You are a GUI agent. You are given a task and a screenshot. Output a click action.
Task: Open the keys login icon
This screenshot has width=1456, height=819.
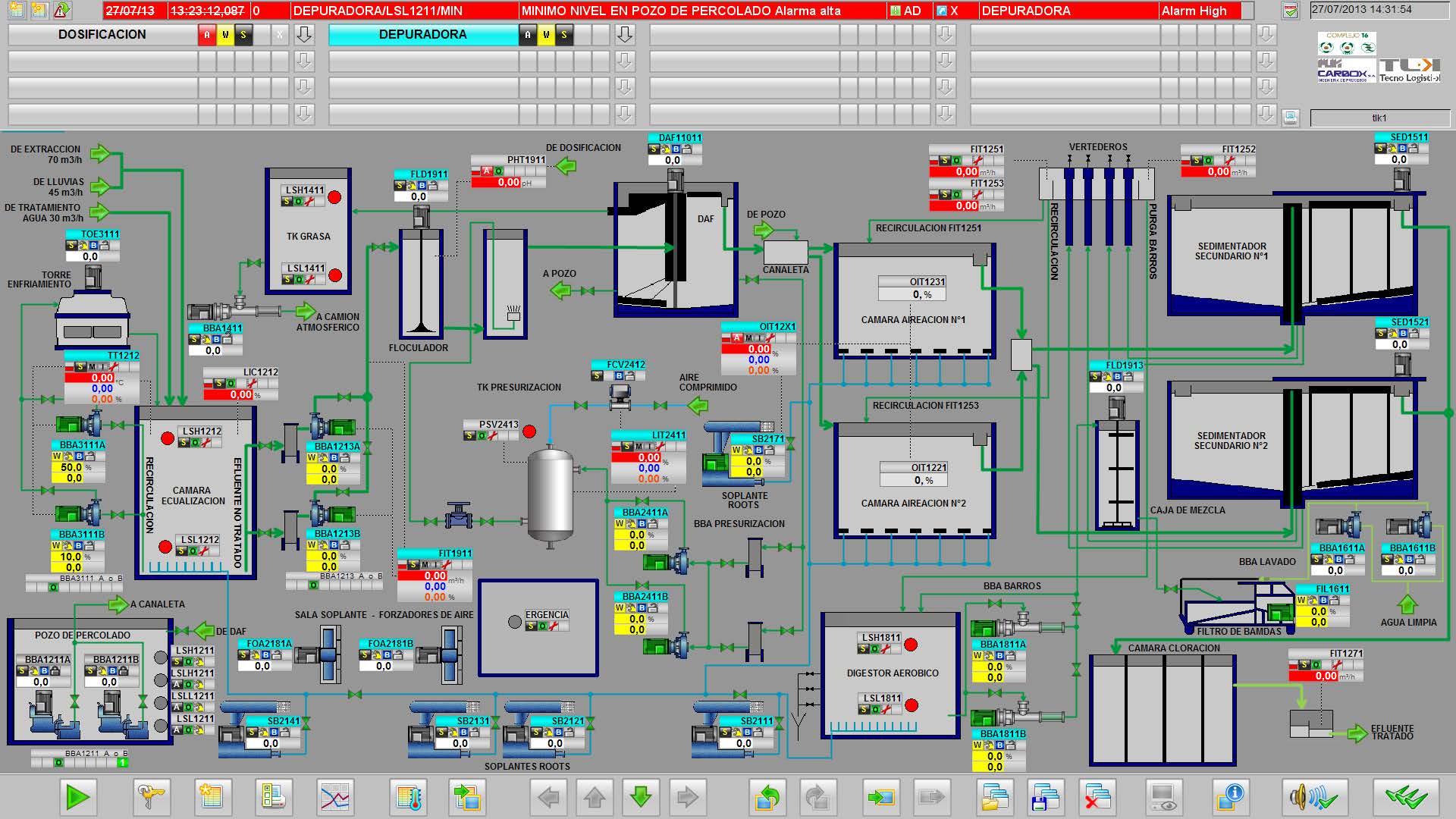tap(152, 797)
